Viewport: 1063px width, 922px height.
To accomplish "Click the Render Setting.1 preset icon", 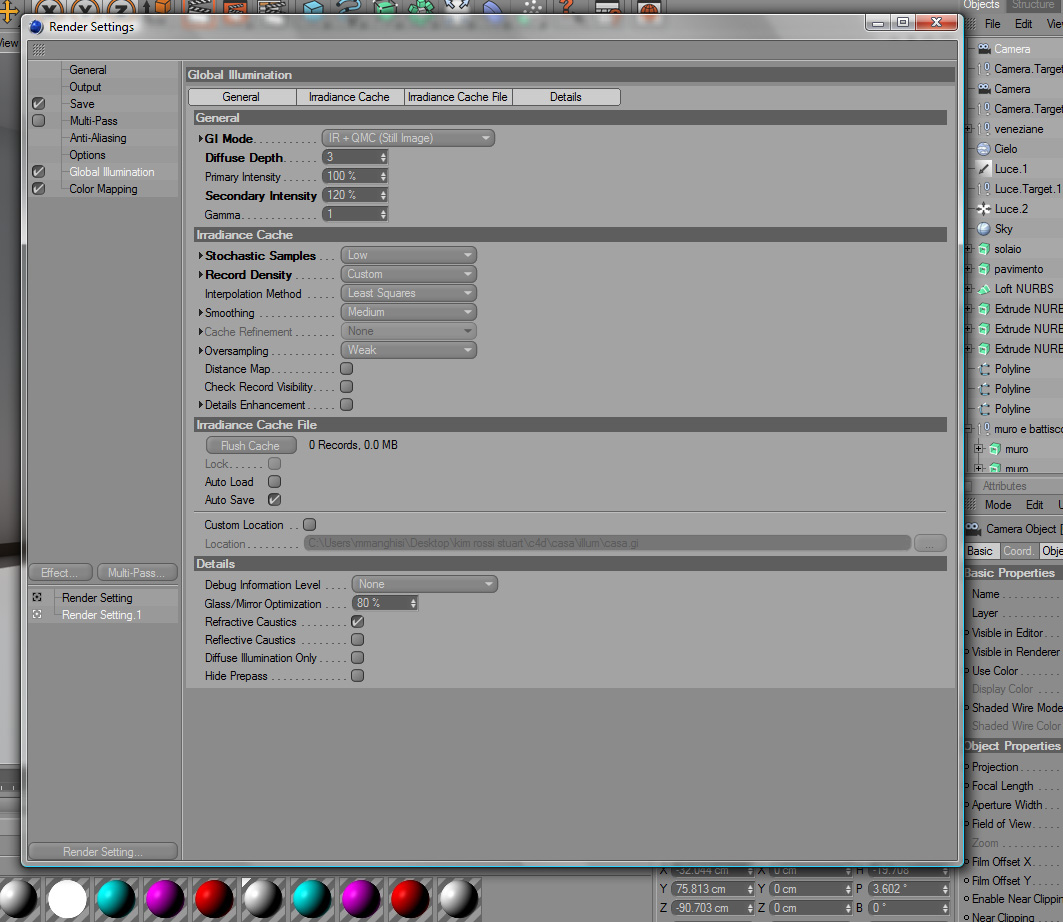I will [x=37, y=614].
